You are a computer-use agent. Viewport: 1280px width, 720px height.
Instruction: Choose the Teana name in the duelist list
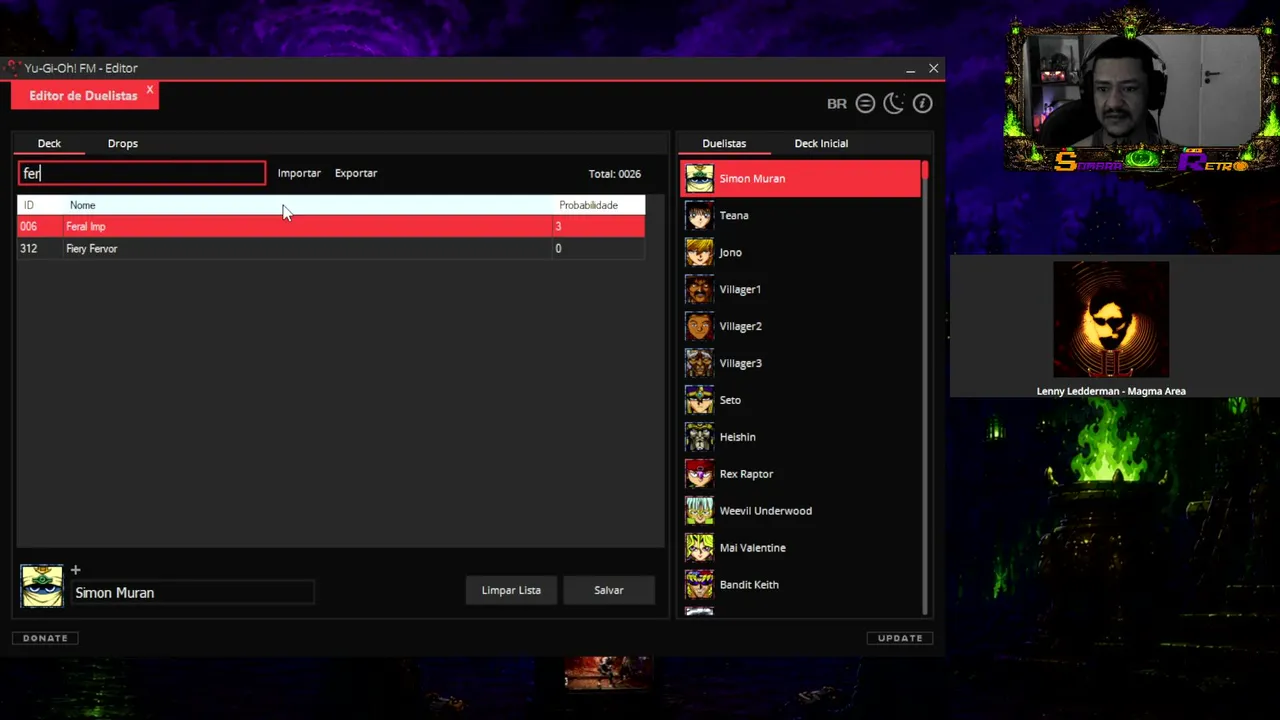click(x=734, y=216)
